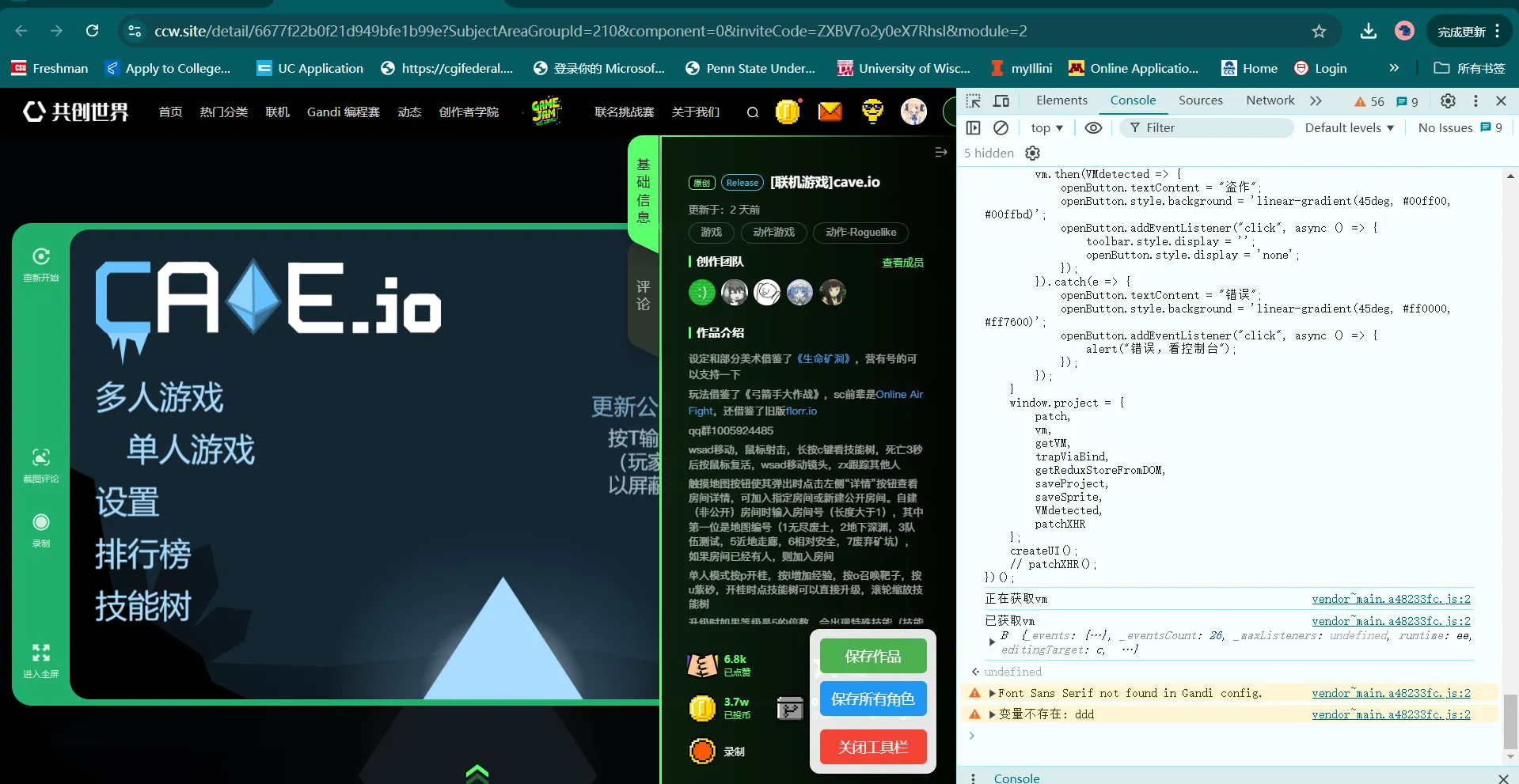Screen dimensions: 1519x784
Task: Open console settings gear next to 5 hidden
Action: (x=1032, y=153)
